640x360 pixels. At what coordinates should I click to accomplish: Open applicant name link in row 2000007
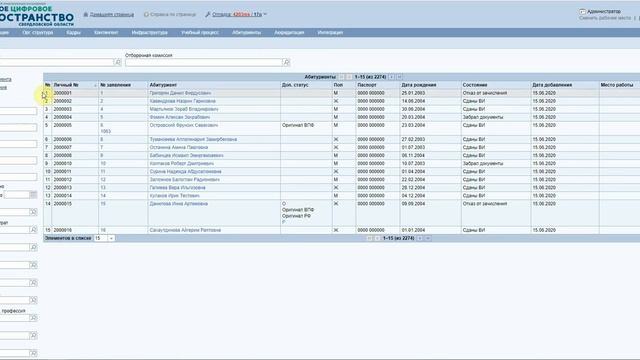178,147
